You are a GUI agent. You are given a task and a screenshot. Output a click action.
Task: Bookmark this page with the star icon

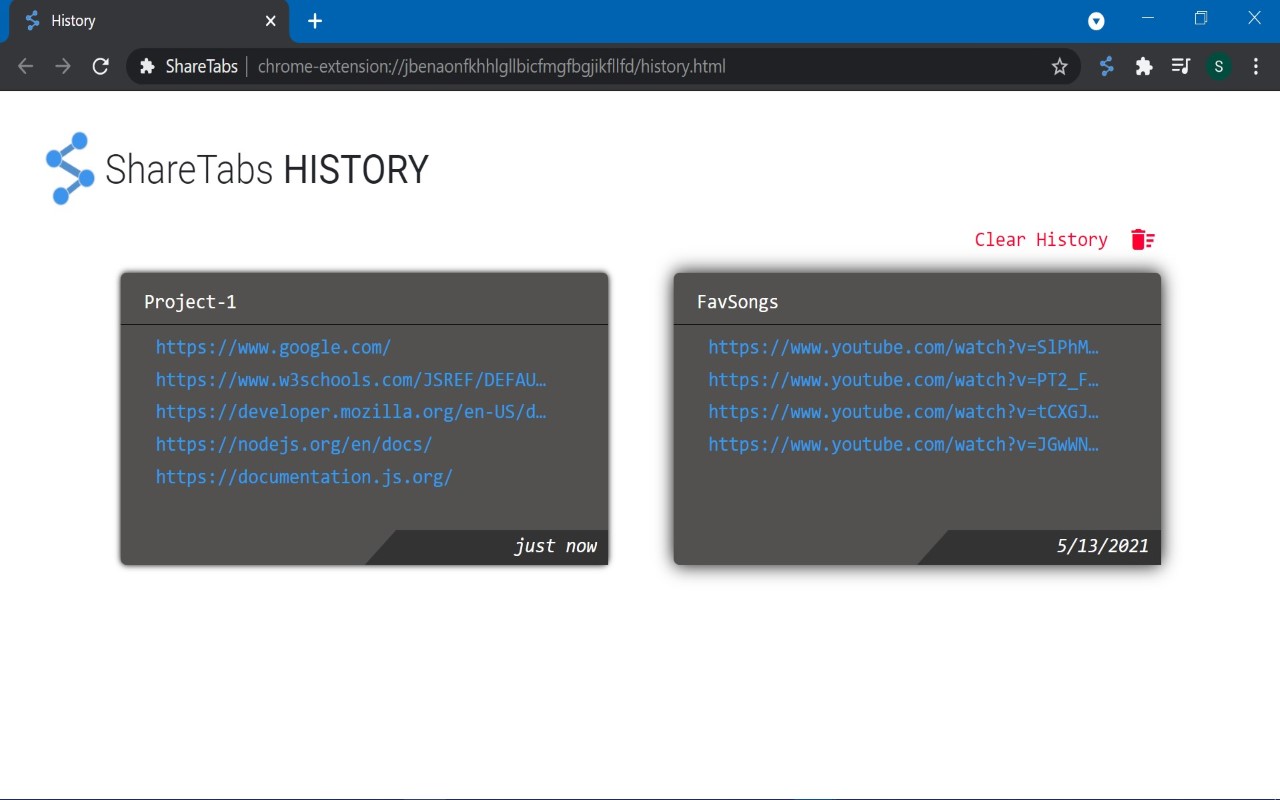point(1060,67)
